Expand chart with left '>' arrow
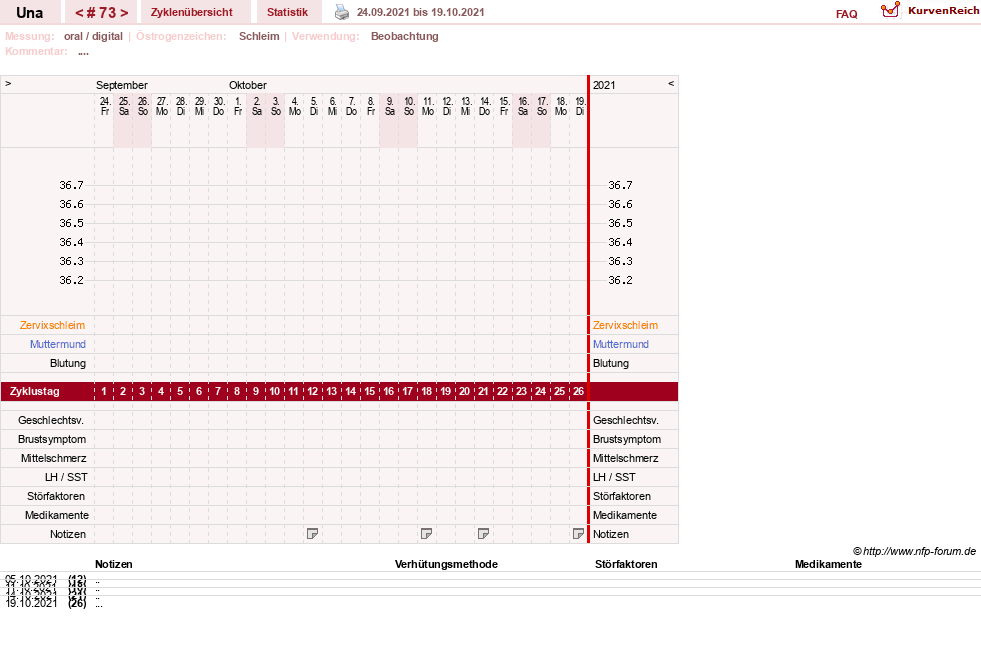 8,83
